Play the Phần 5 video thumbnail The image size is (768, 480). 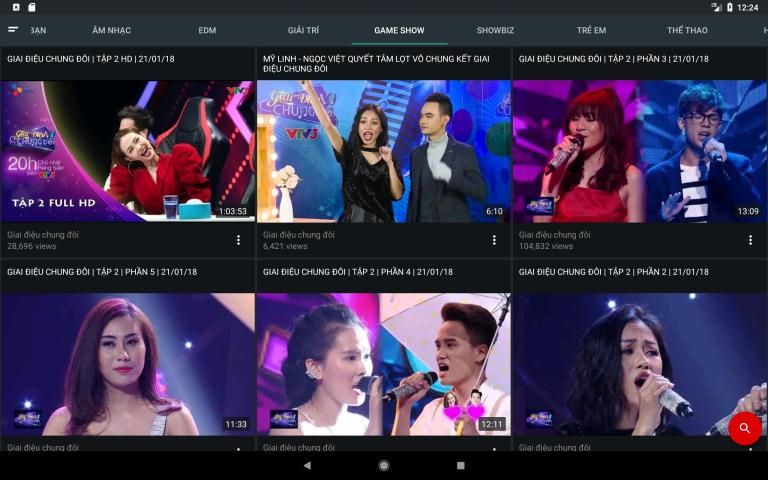coord(128,364)
